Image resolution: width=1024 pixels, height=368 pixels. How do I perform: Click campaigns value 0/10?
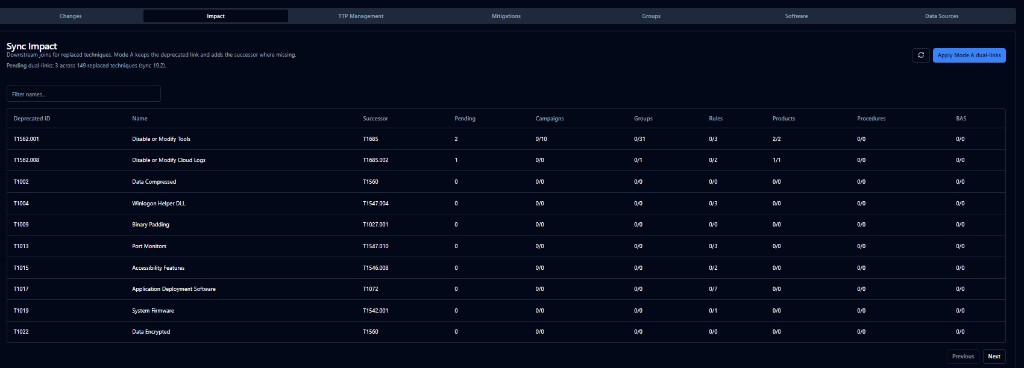[x=541, y=139]
